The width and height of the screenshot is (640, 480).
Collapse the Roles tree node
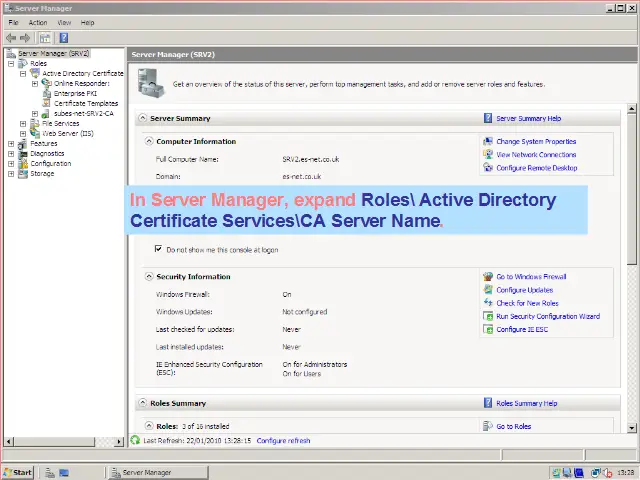(11, 64)
